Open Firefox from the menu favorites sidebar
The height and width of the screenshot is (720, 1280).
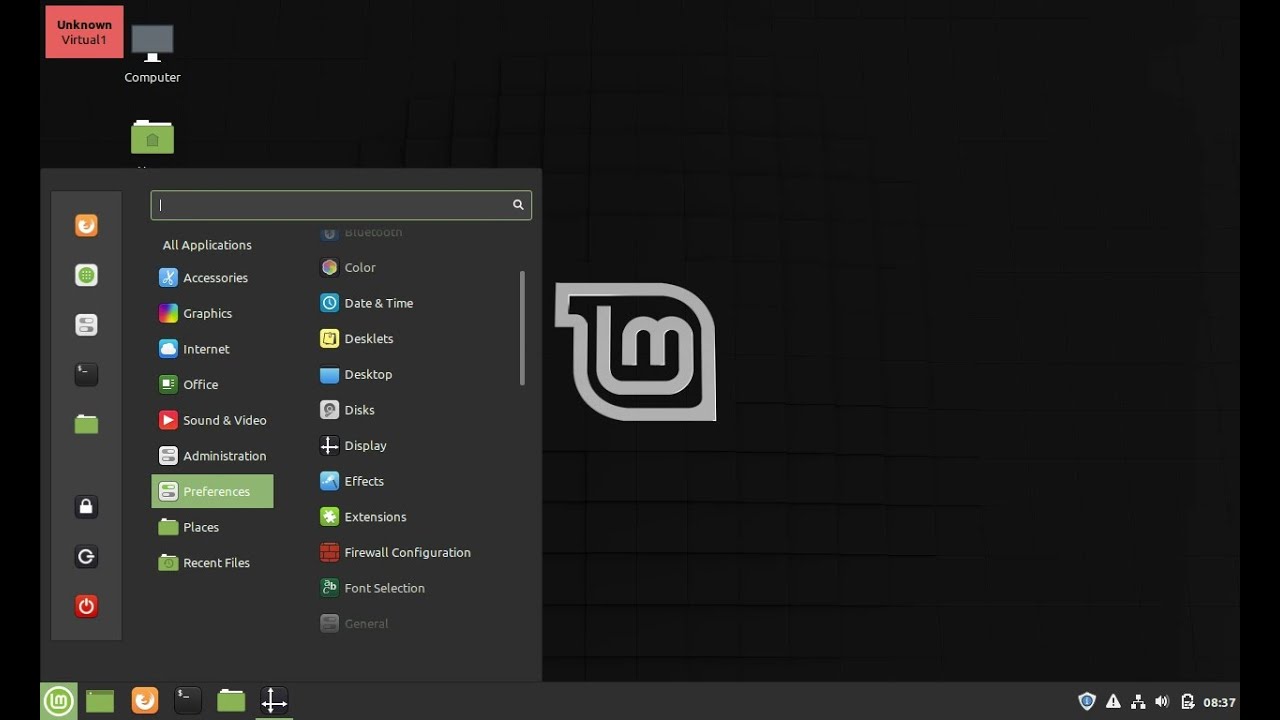click(x=86, y=226)
